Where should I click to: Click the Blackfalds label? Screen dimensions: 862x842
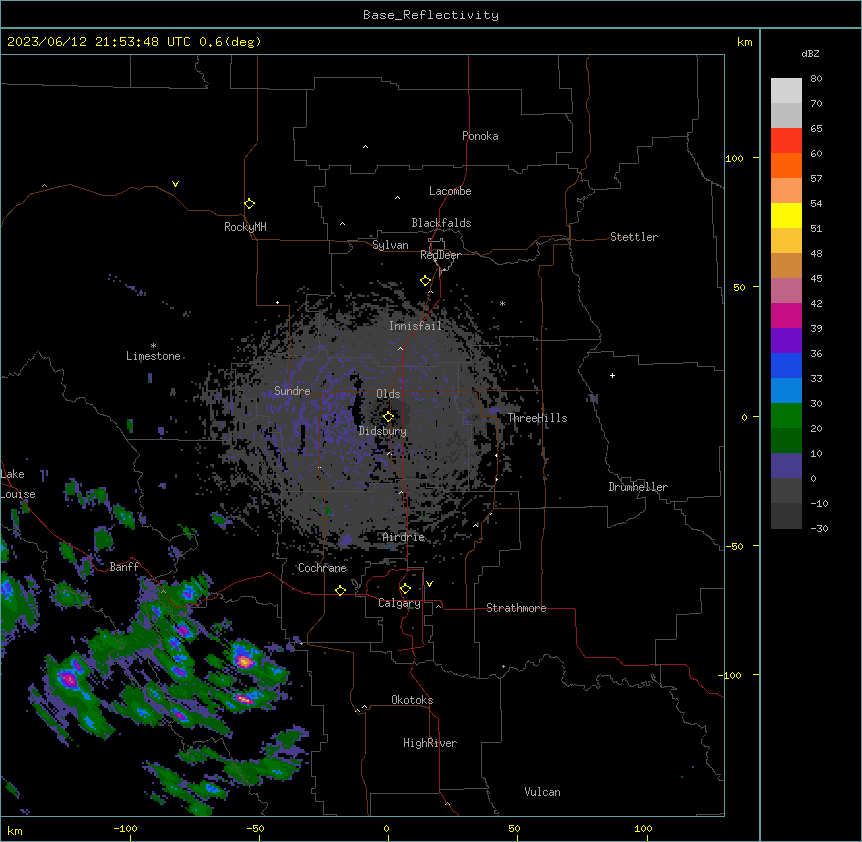coord(441,223)
